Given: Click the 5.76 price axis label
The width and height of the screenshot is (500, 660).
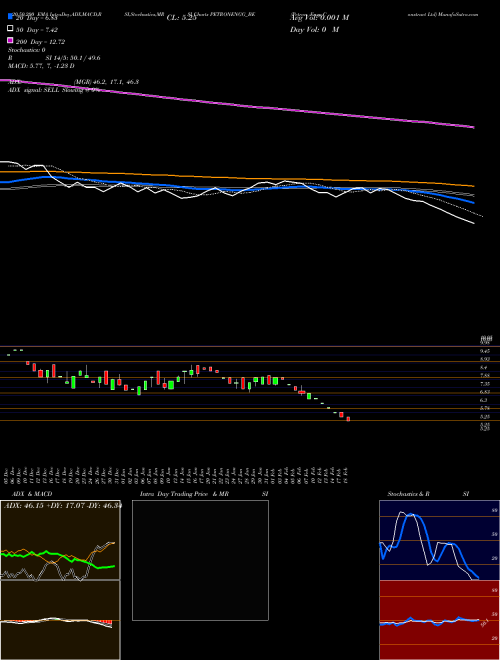Looking at the screenshot, I should [484, 408].
